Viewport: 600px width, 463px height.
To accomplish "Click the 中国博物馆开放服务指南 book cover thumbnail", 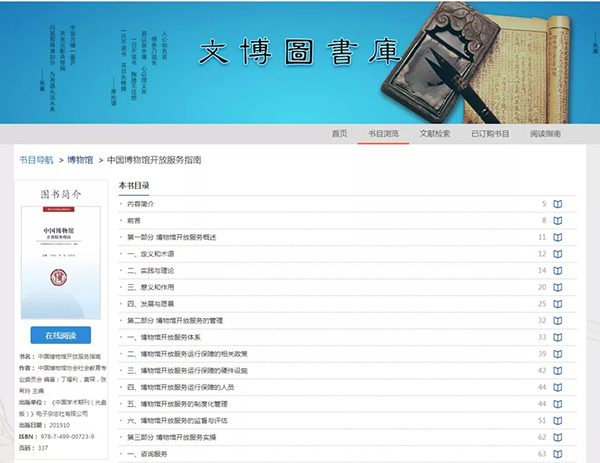I will (x=69, y=262).
